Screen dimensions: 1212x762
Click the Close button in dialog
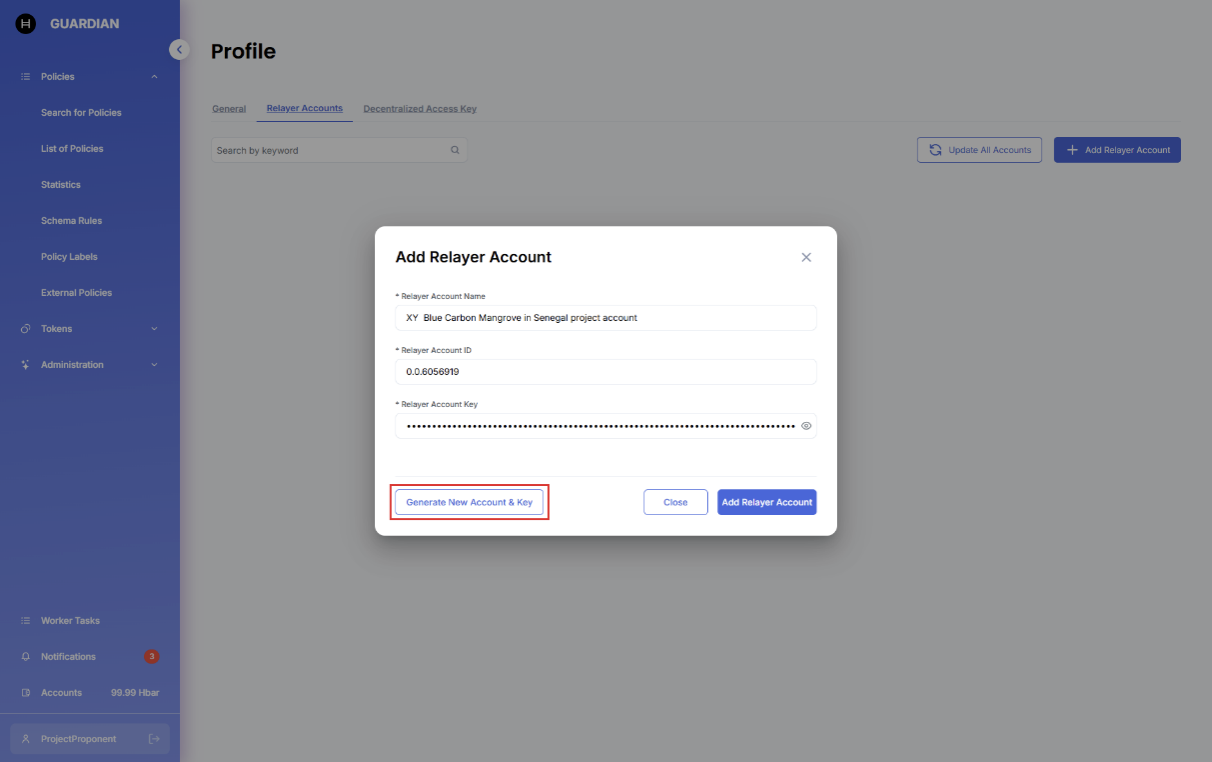pyautogui.click(x=675, y=502)
